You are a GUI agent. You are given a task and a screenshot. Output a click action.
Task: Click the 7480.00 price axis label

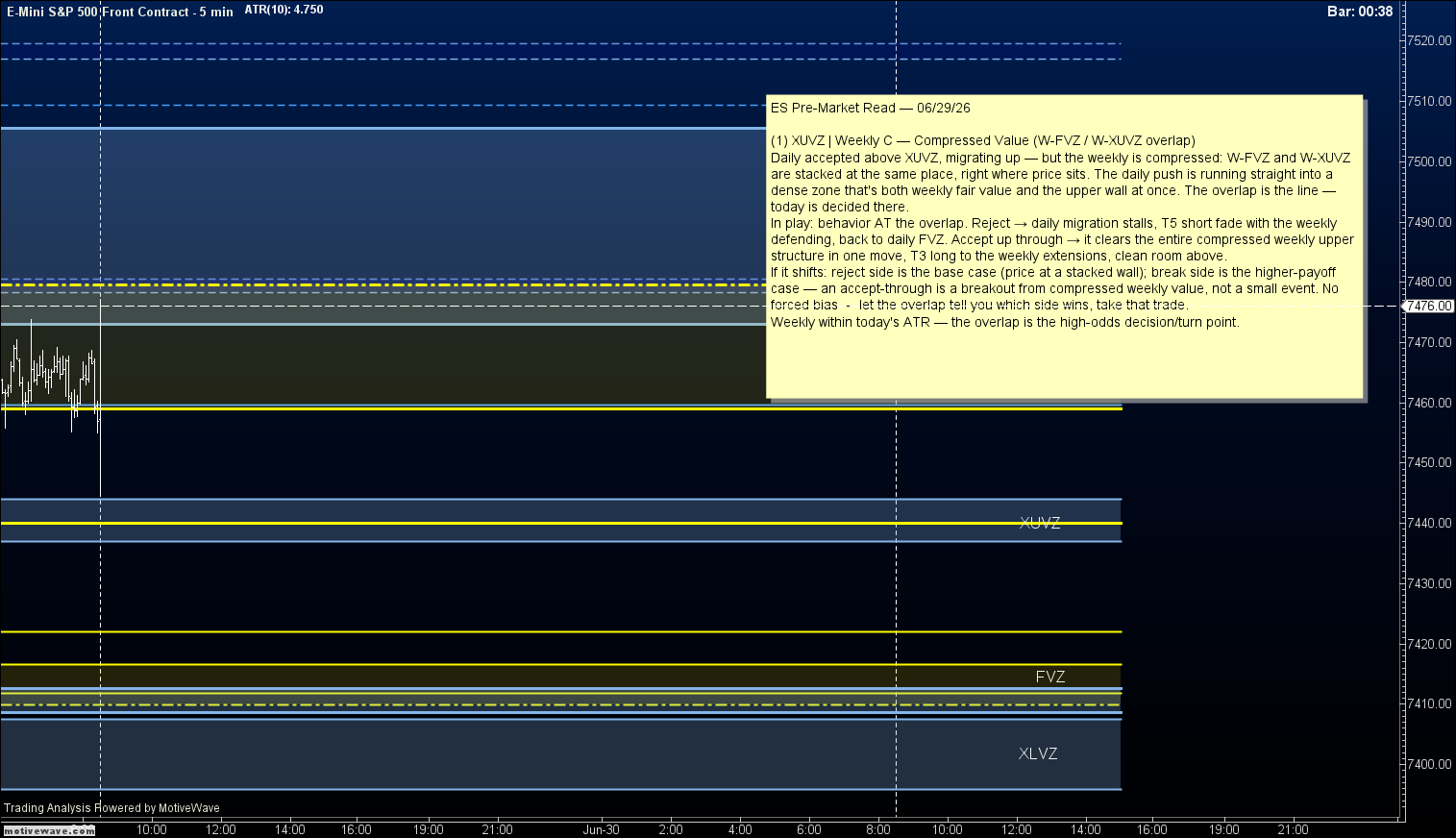pyautogui.click(x=1429, y=282)
